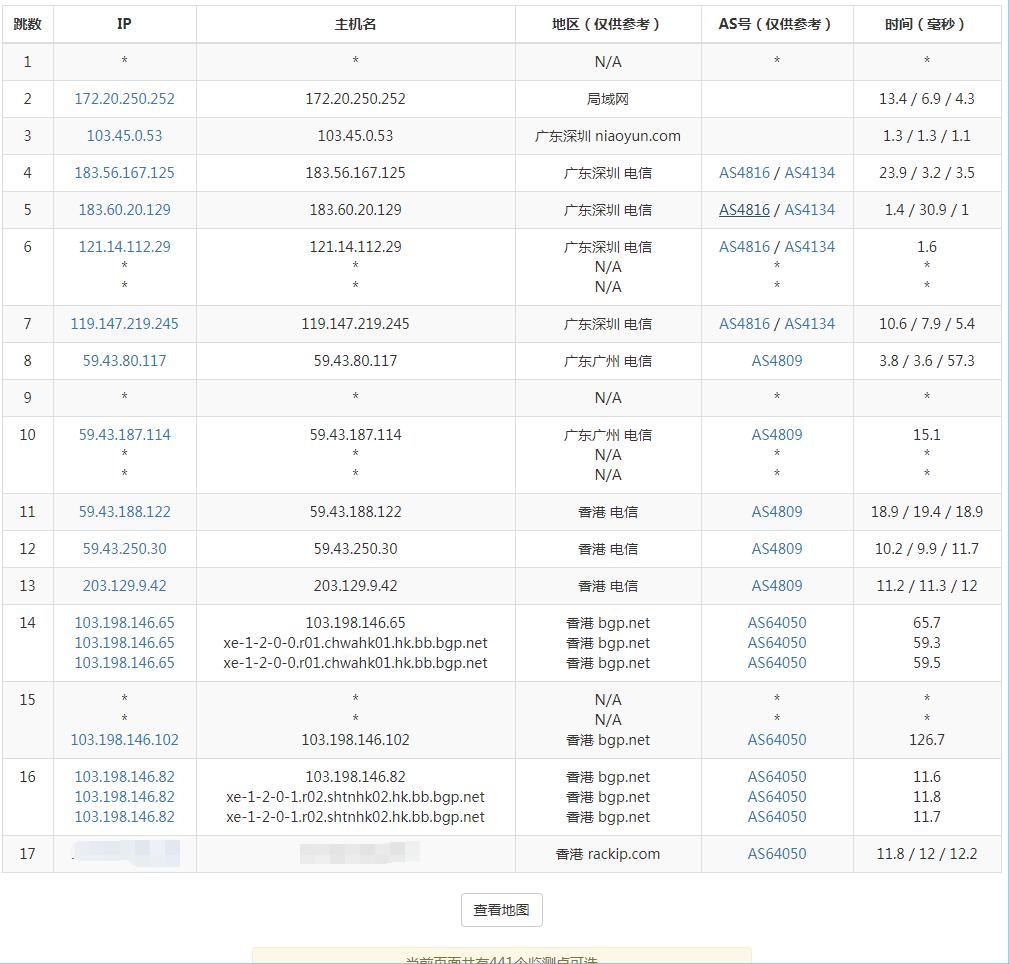1009x964 pixels.
Task: Click IP link 203.129.9.42 at hop 13
Action: tap(124, 586)
